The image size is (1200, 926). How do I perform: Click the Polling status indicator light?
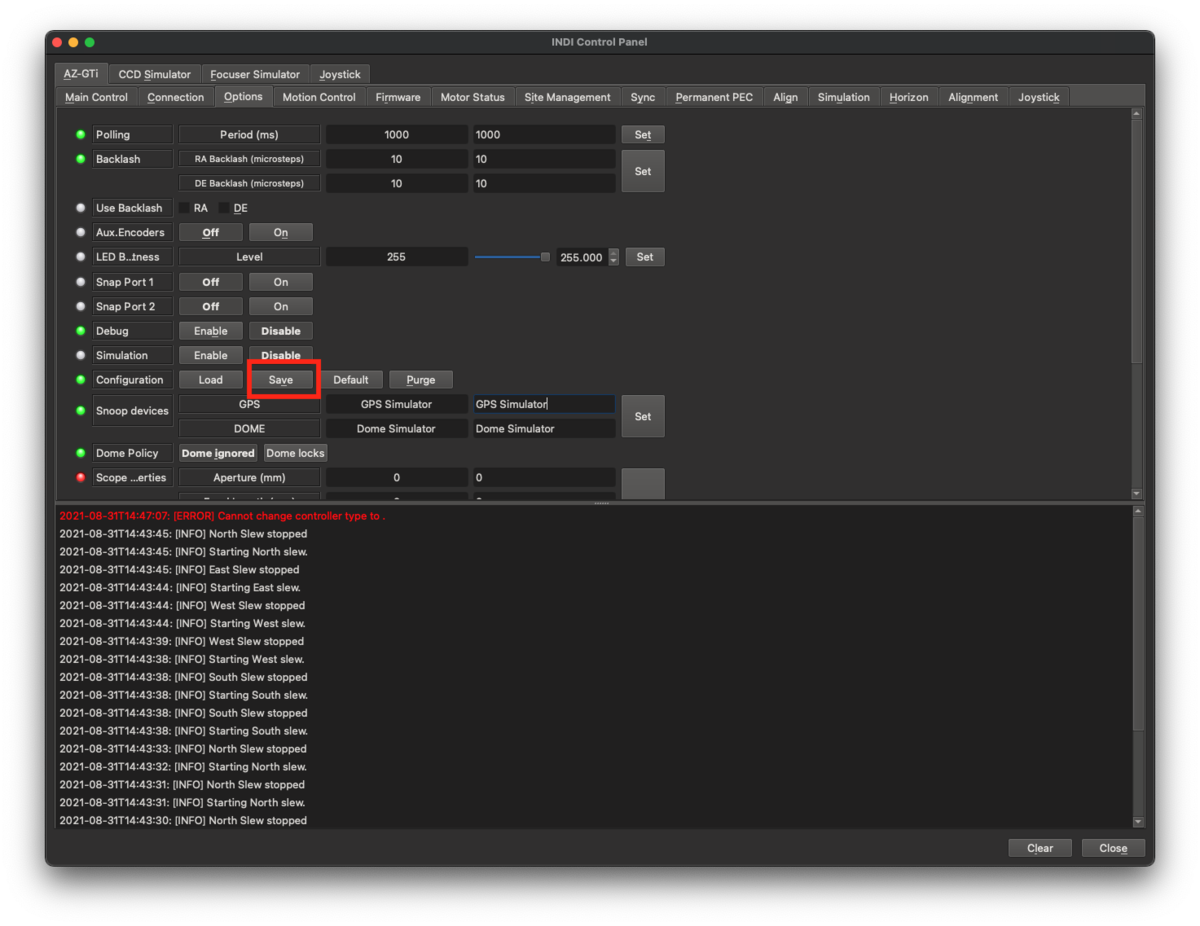tap(81, 135)
